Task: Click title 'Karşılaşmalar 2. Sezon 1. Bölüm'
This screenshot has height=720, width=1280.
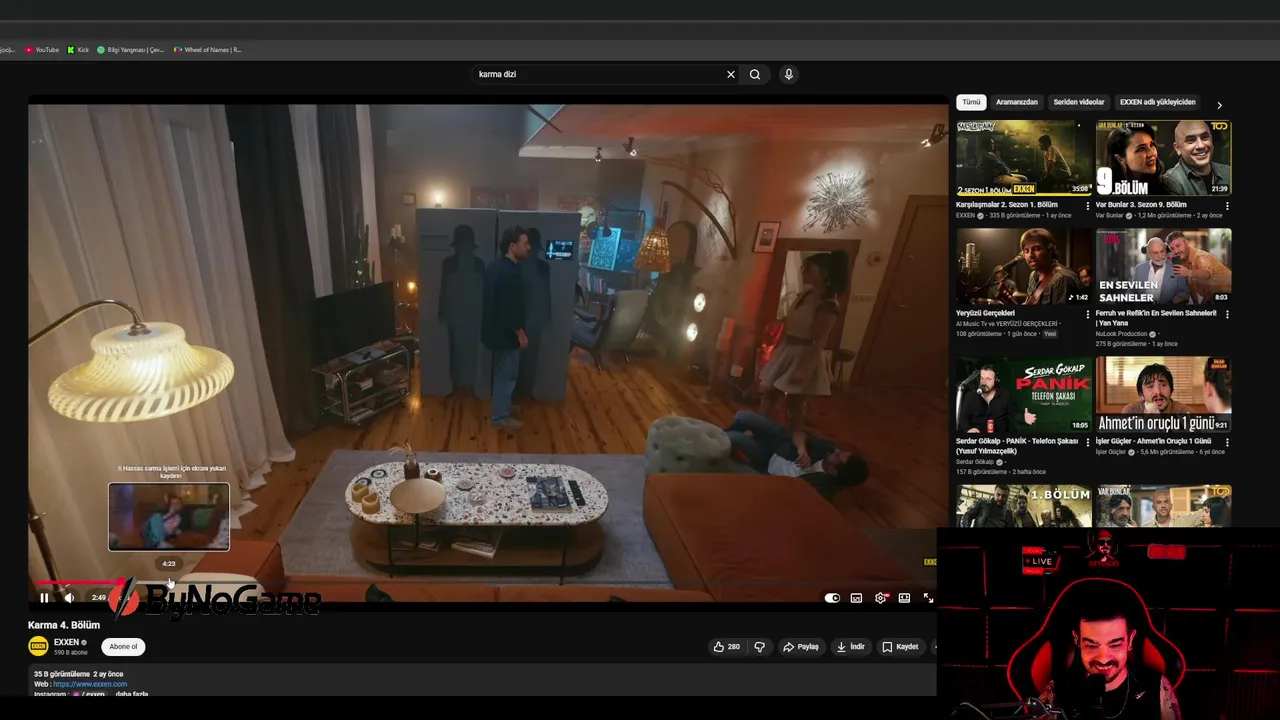Action: pos(1006,205)
